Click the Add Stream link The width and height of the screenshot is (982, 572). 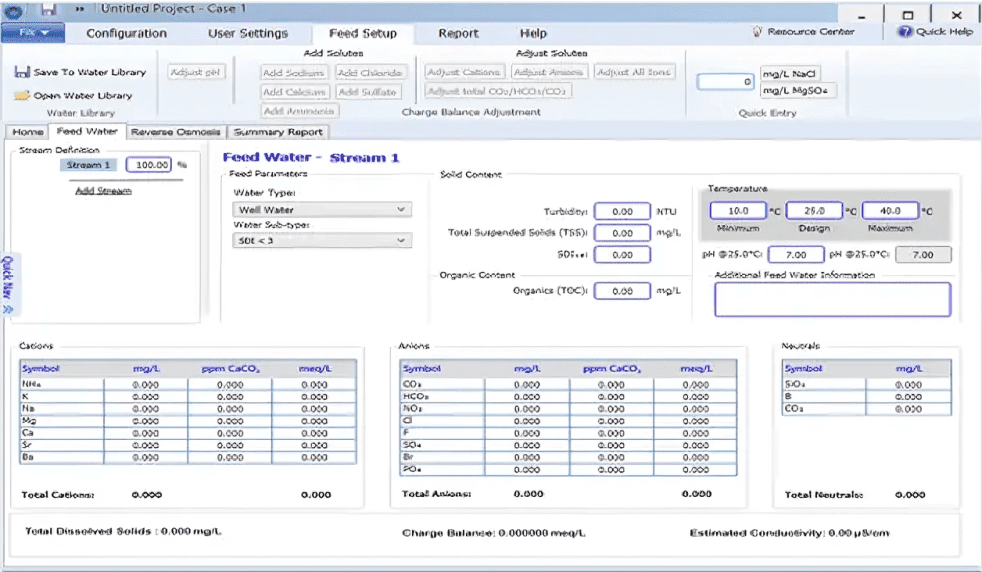pos(103,190)
